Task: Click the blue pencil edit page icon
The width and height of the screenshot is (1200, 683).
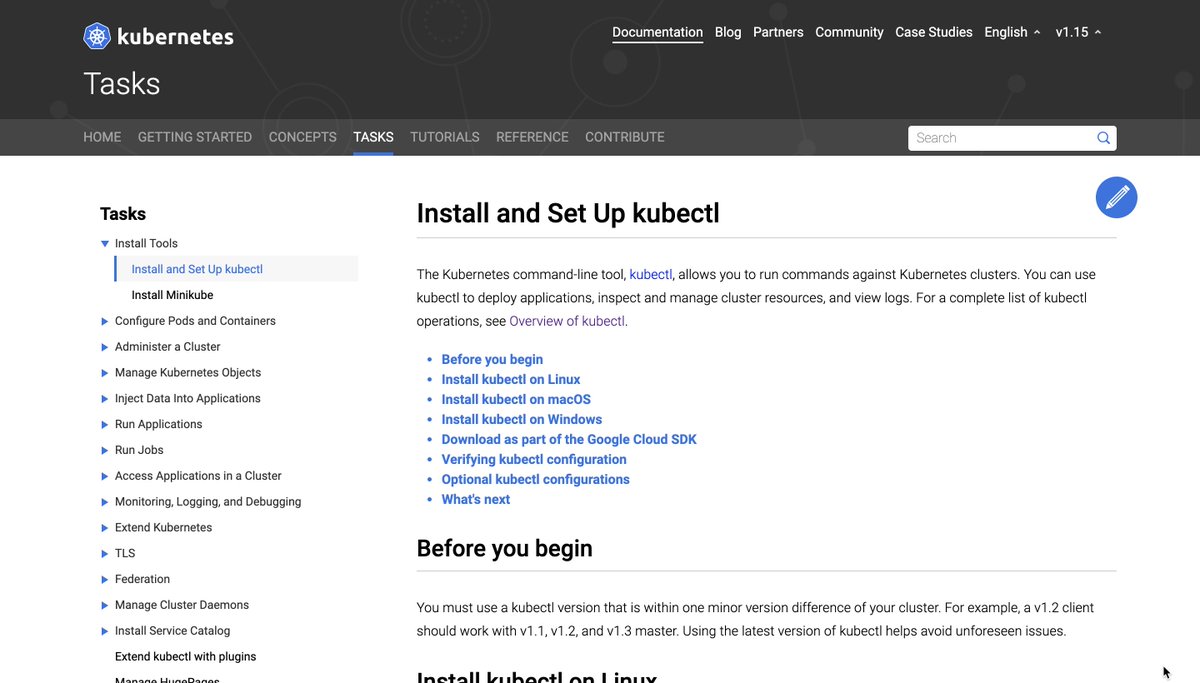Action: coord(1116,197)
